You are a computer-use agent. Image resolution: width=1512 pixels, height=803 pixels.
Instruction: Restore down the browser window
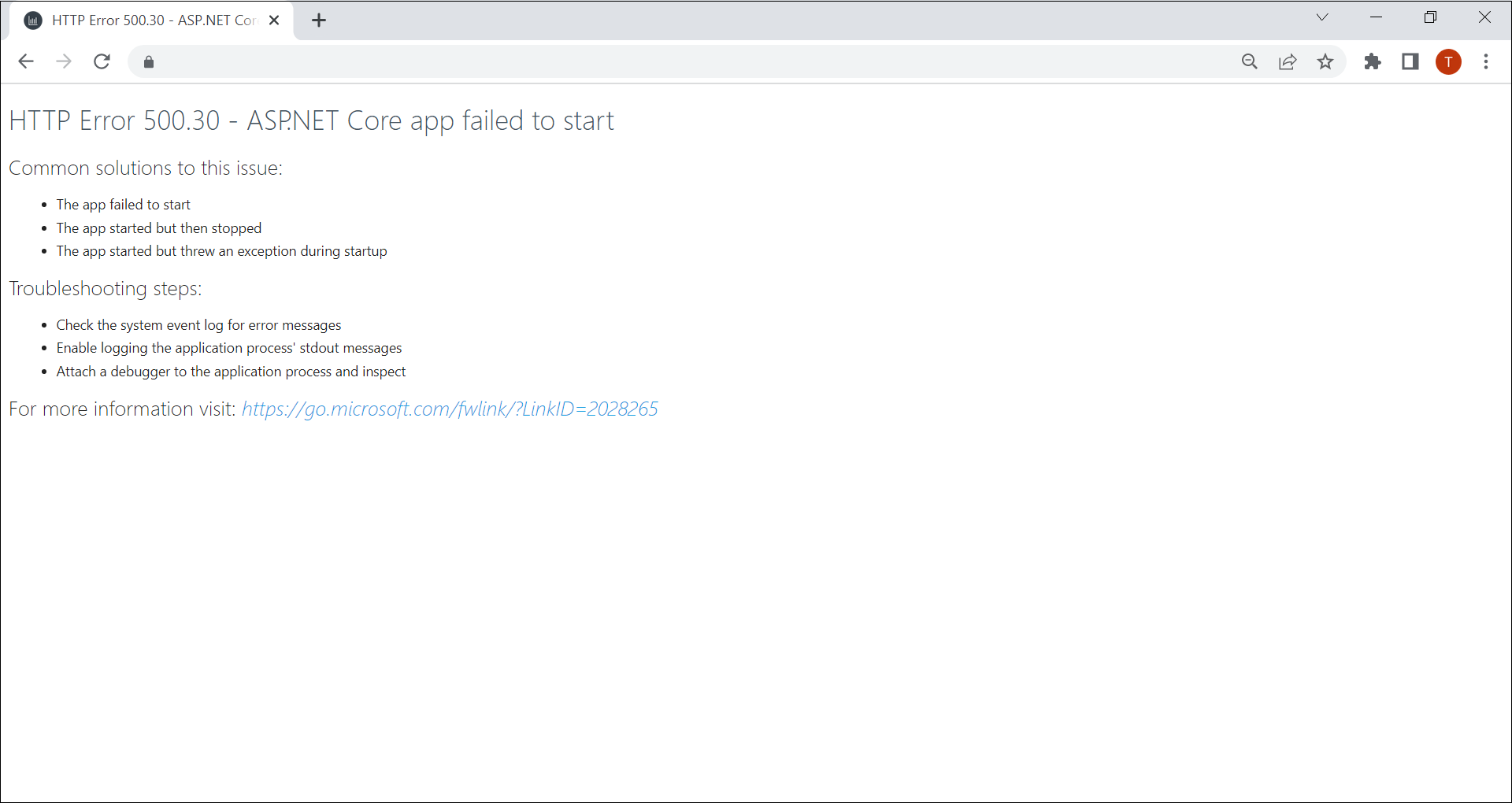[x=1431, y=17]
